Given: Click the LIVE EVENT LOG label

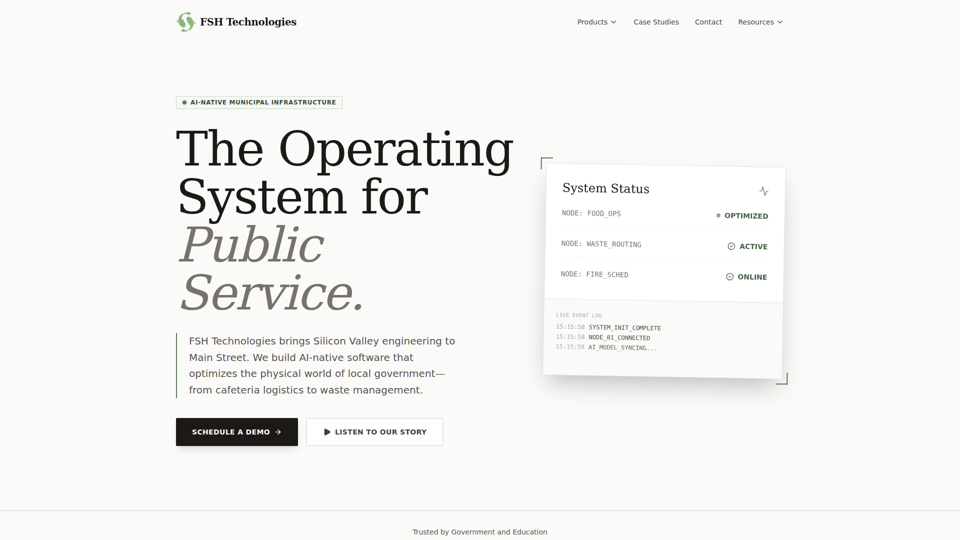Looking at the screenshot, I should (x=579, y=315).
